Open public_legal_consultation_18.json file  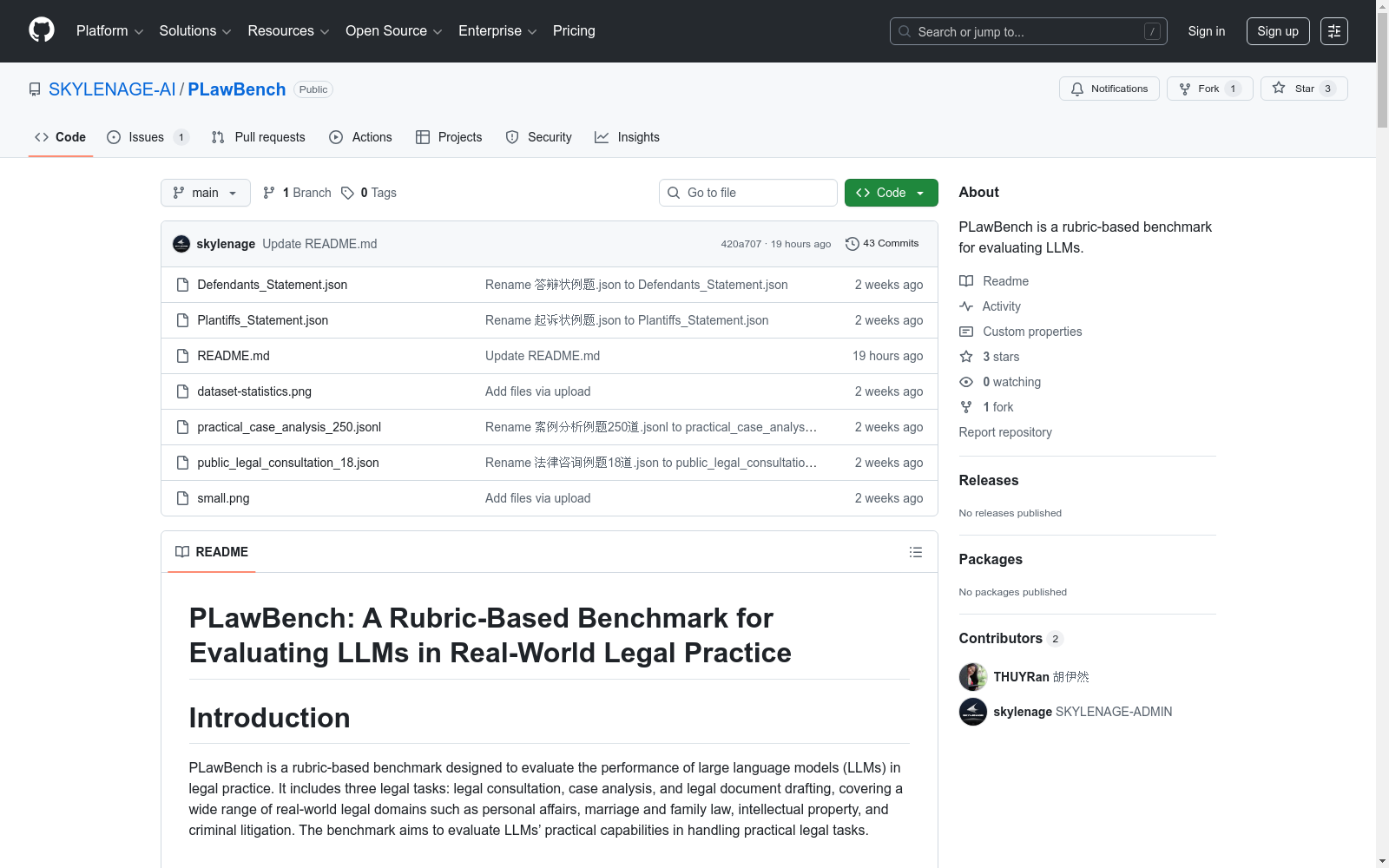(x=287, y=463)
